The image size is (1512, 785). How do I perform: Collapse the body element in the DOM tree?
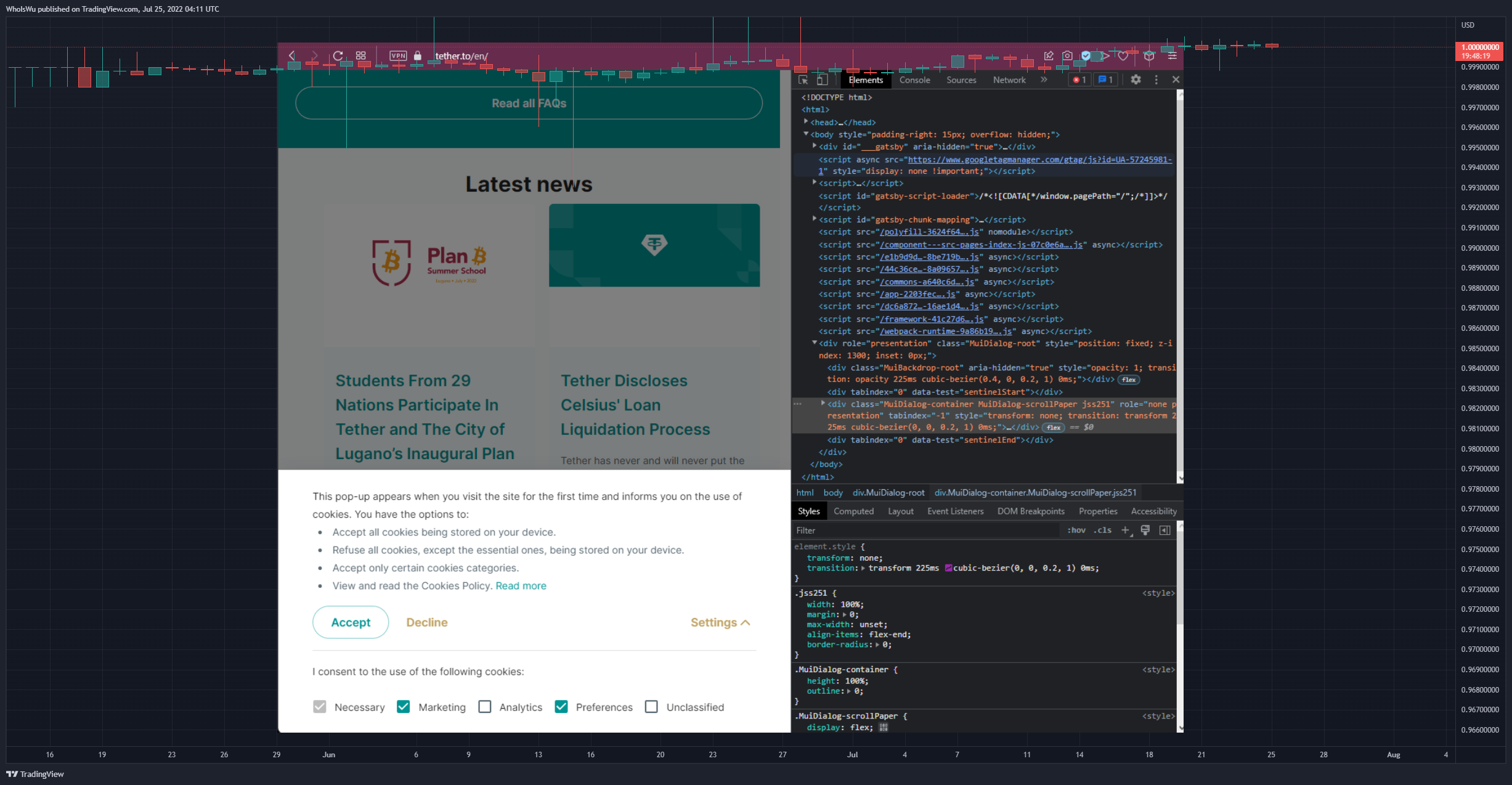[806, 134]
